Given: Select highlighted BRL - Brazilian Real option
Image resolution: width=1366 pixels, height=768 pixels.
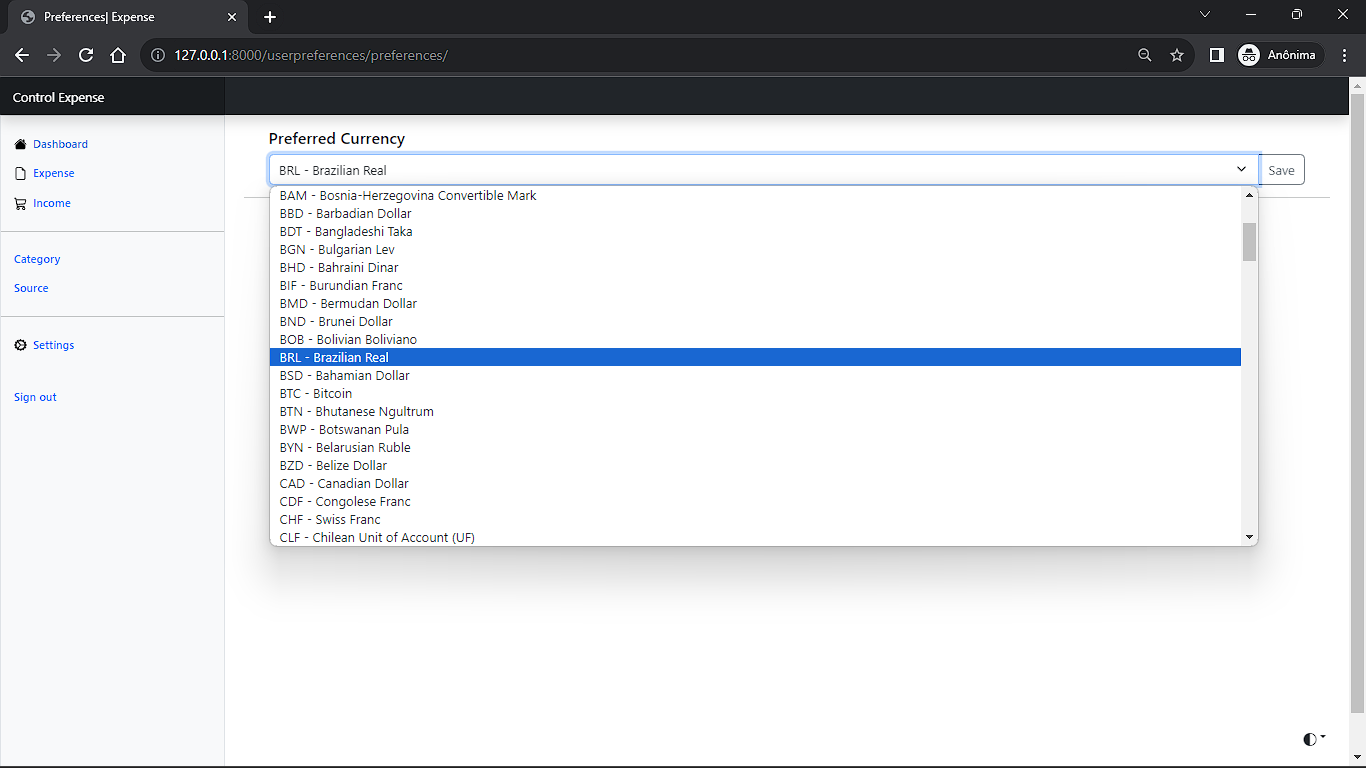Looking at the screenshot, I should (755, 357).
